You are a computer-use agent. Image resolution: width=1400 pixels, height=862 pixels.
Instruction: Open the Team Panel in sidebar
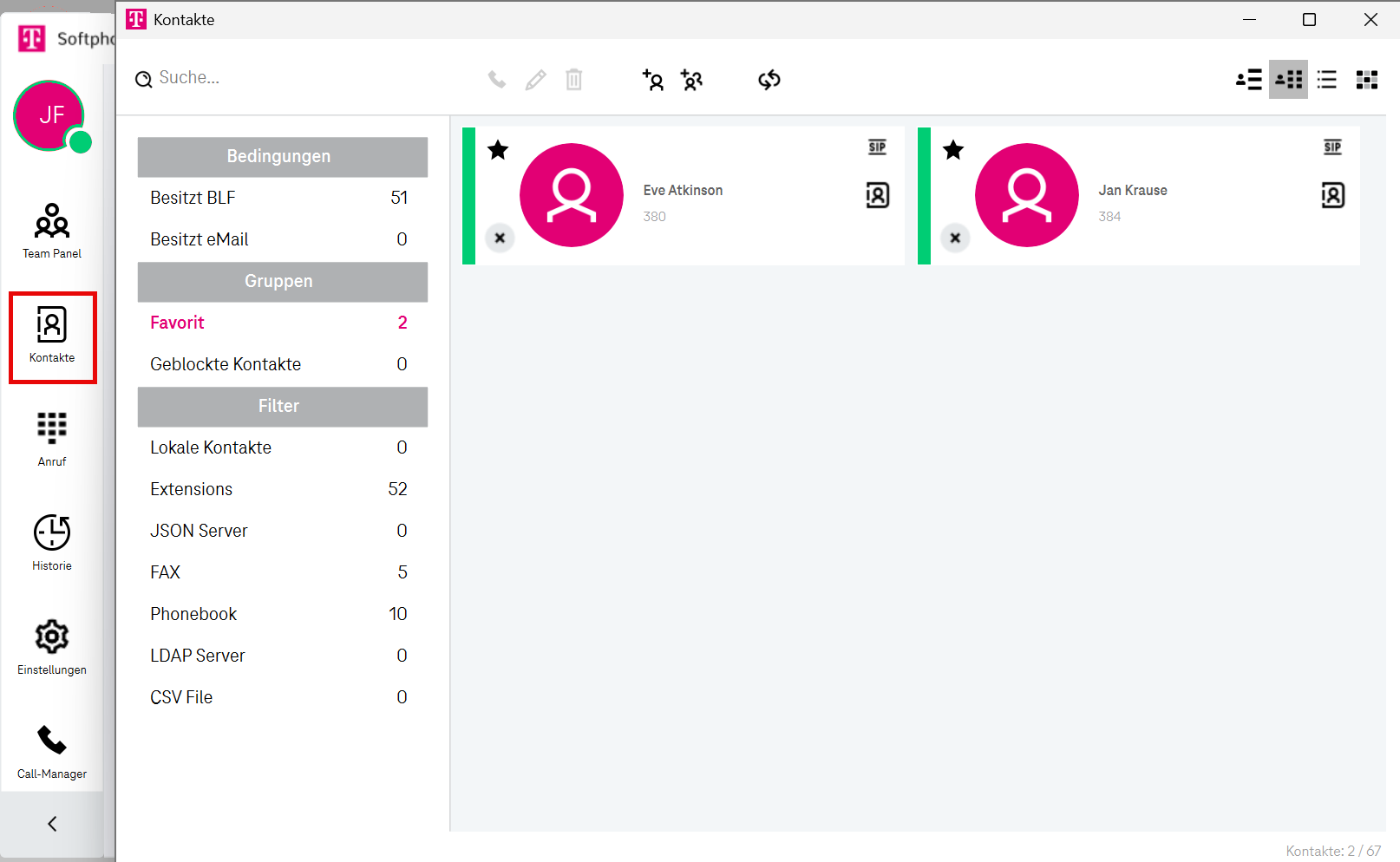(52, 231)
